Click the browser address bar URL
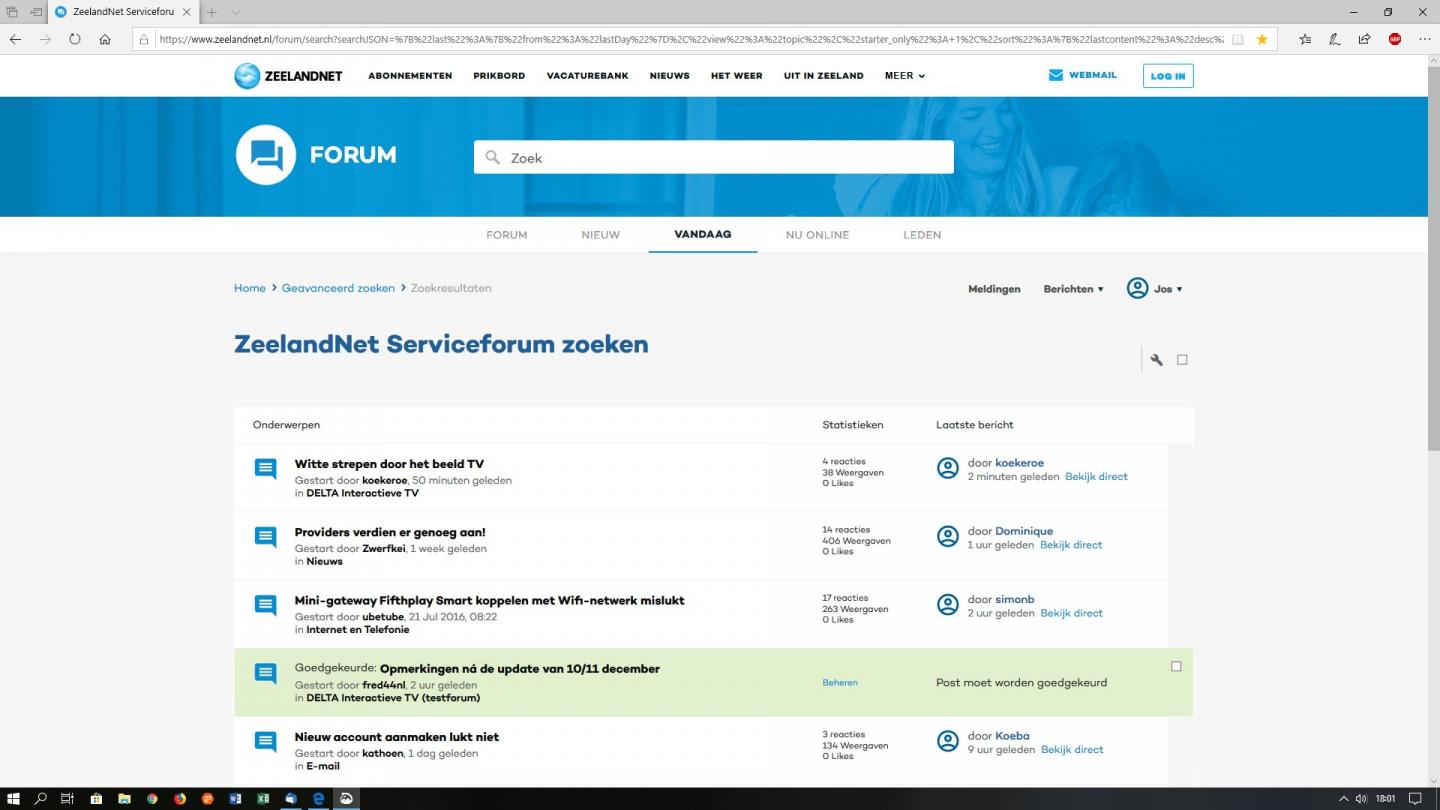The width and height of the screenshot is (1440, 810). tap(690, 39)
